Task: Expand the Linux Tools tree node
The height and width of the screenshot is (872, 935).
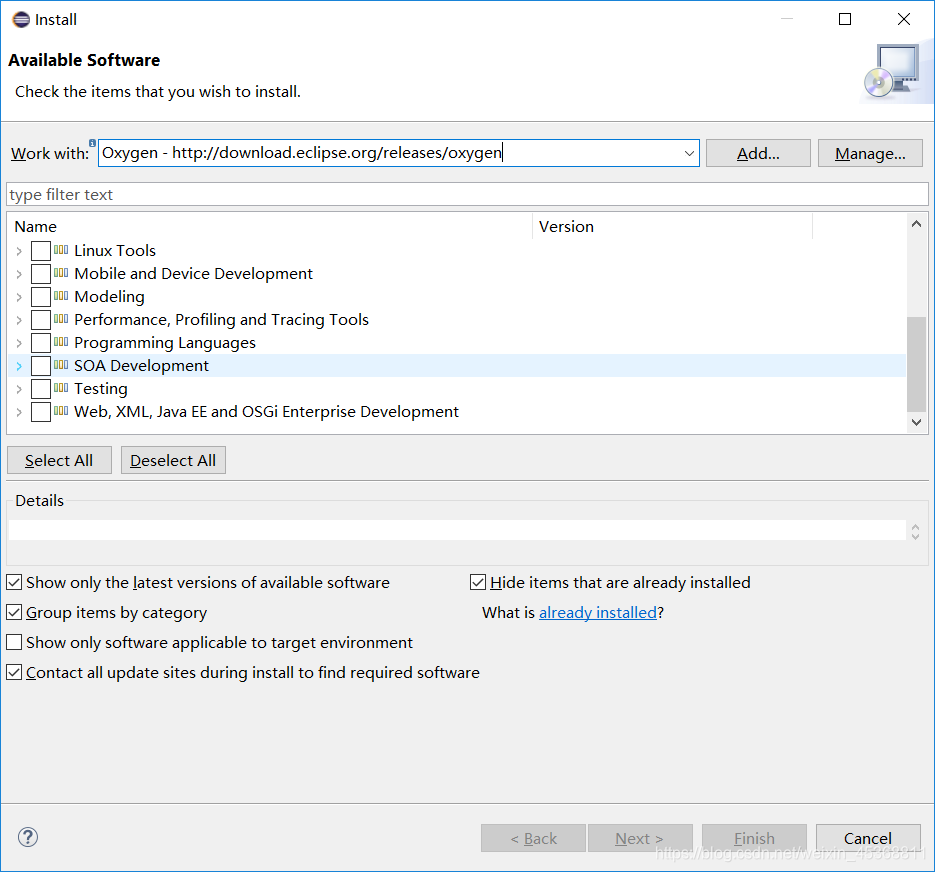Action: [19, 251]
